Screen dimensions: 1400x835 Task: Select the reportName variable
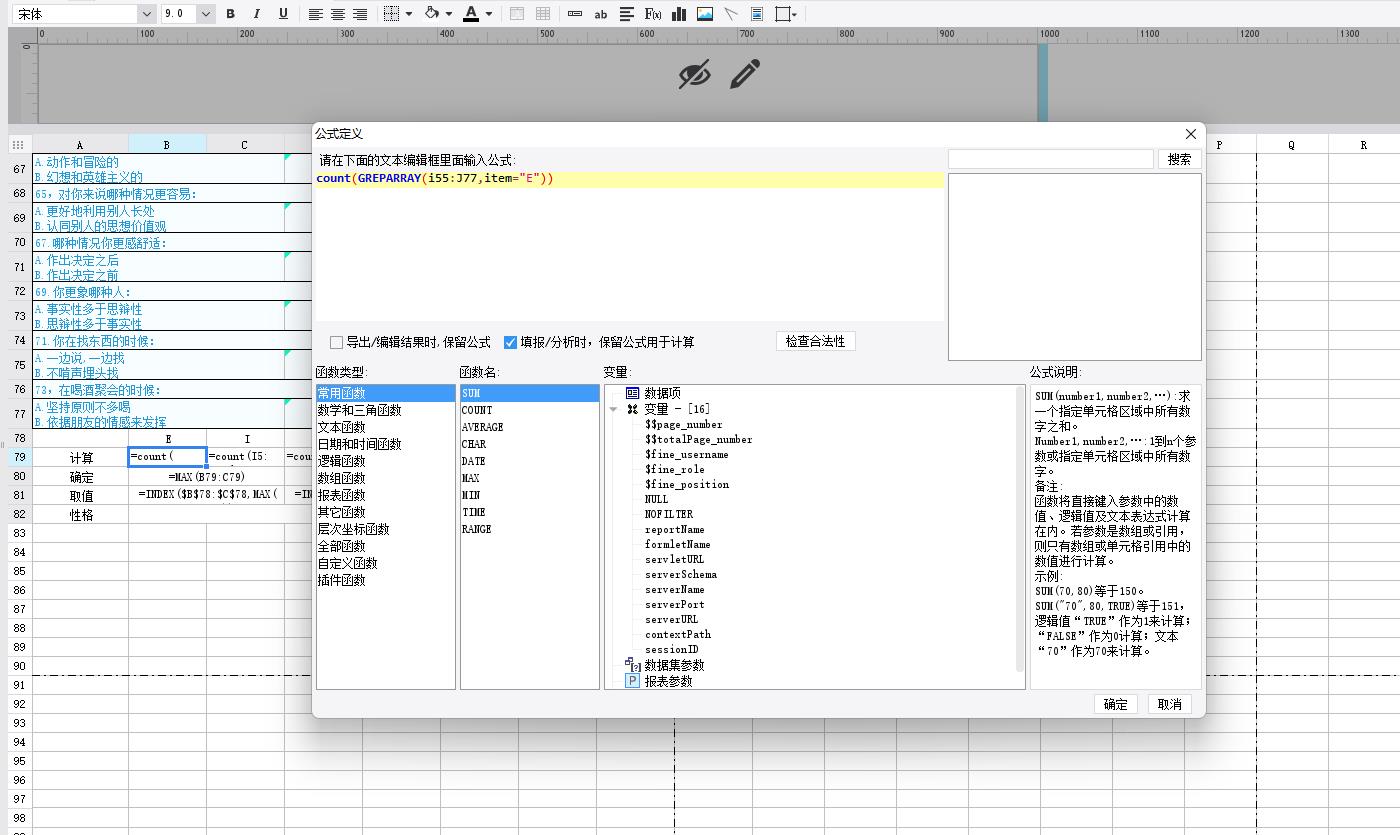coord(675,530)
